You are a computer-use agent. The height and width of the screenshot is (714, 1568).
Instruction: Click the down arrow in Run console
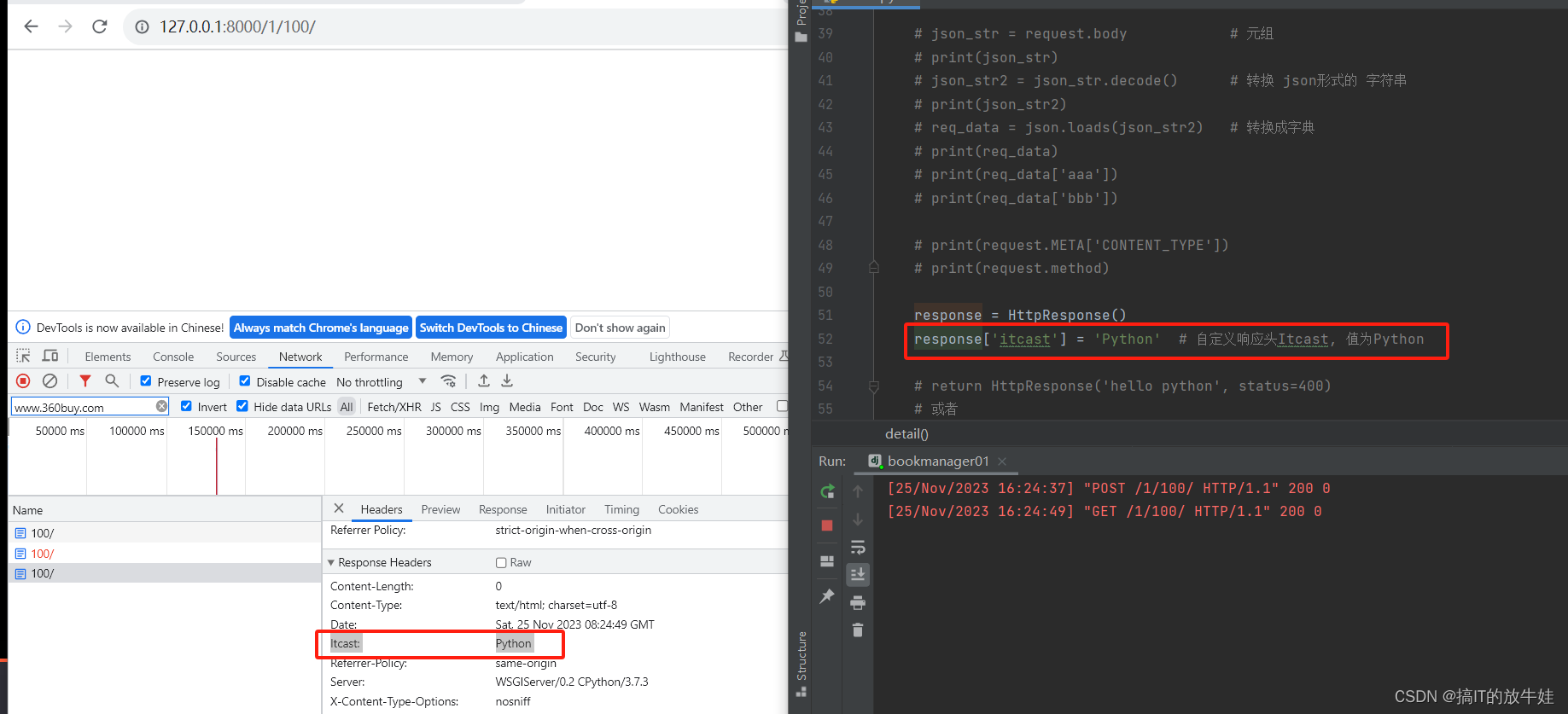pos(858,520)
